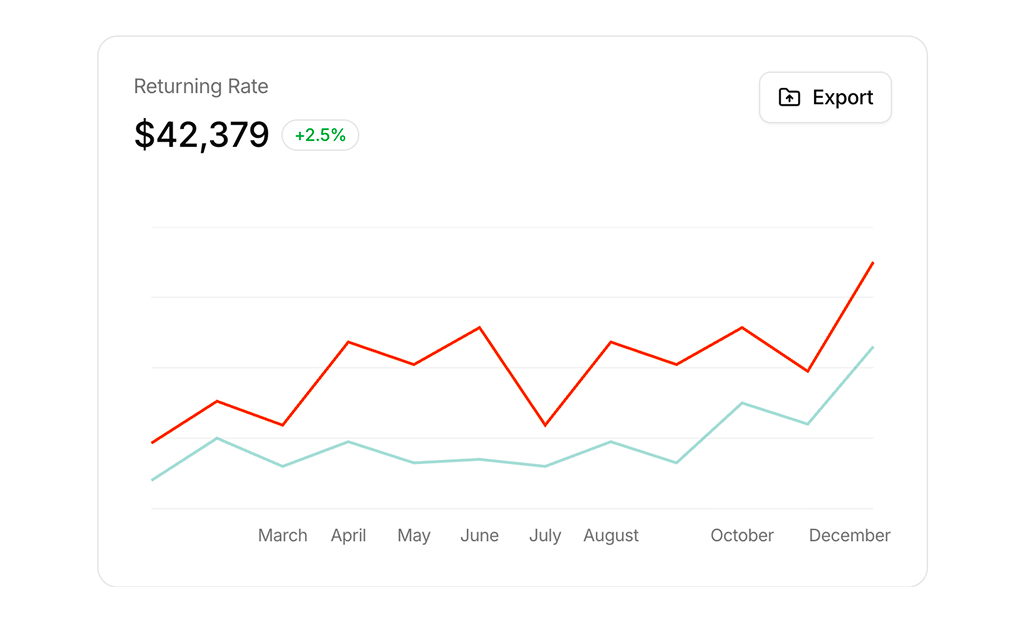
Task: Select the $42,379 total value
Action: (x=202, y=135)
